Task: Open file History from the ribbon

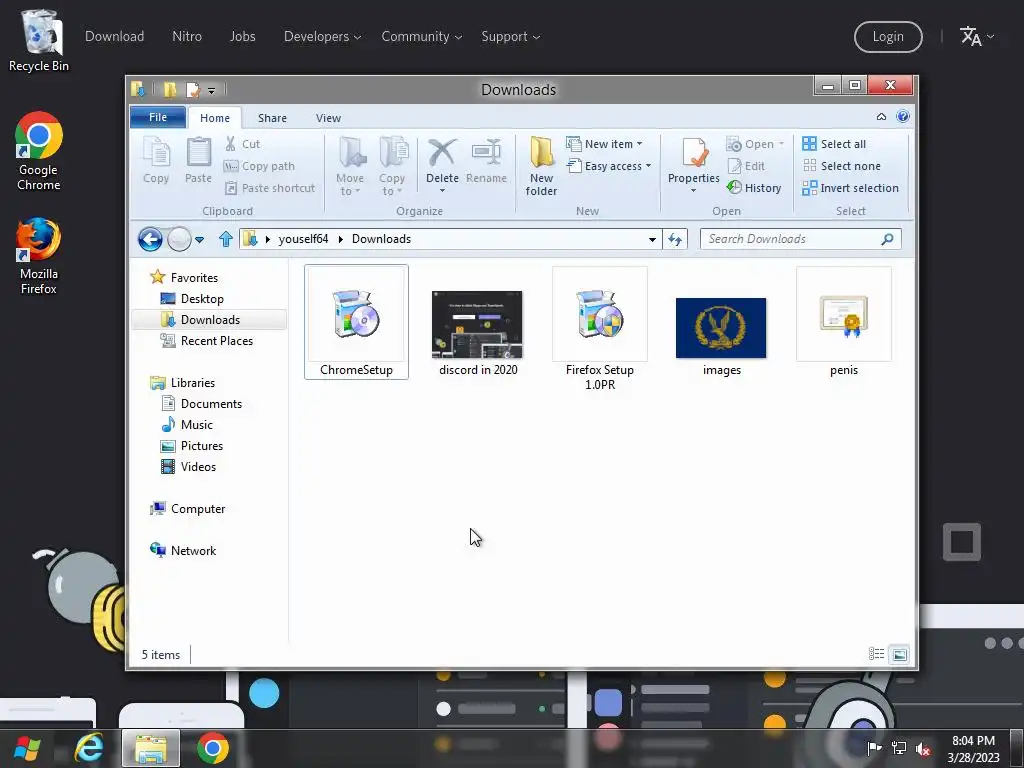Action: (754, 188)
